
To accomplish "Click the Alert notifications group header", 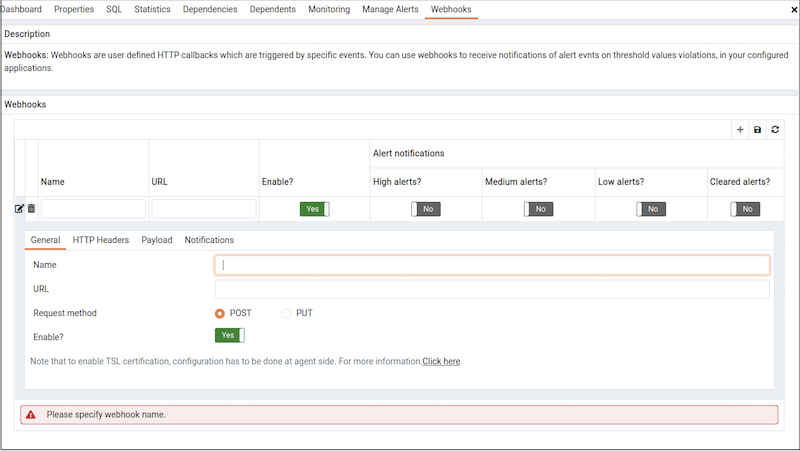I will coord(408,153).
